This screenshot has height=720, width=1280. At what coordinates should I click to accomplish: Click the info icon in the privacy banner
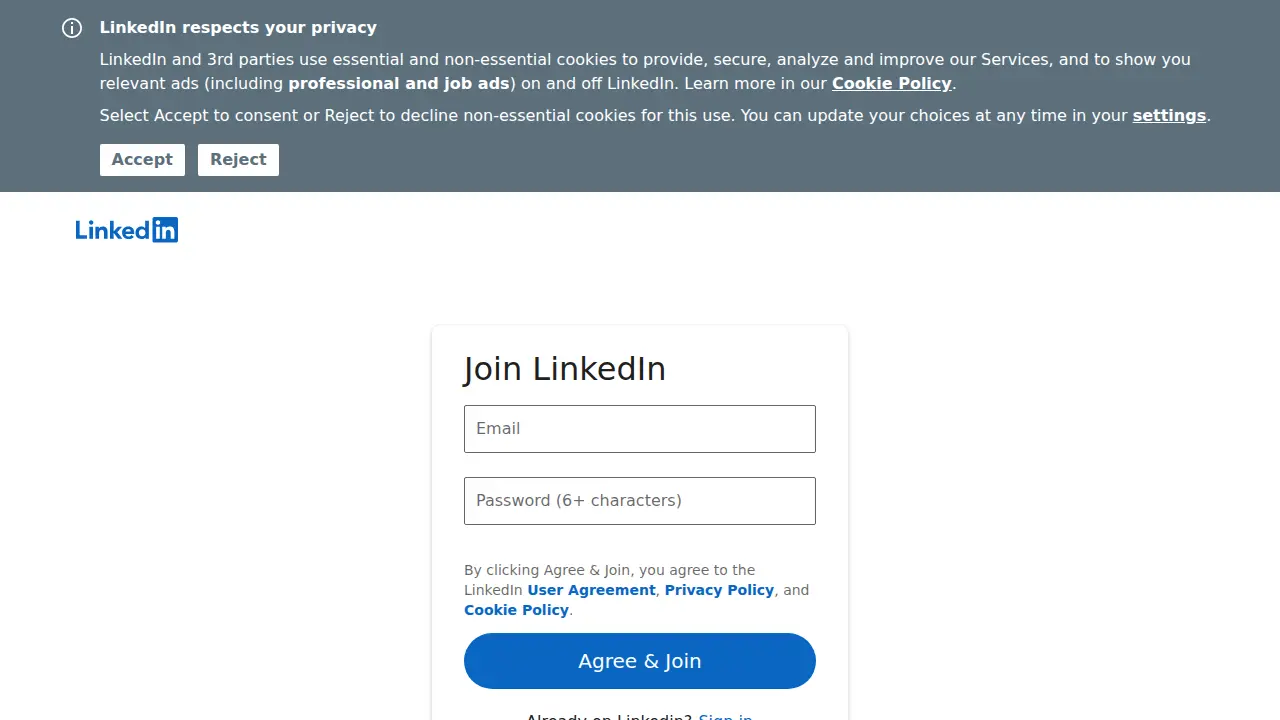(x=72, y=28)
